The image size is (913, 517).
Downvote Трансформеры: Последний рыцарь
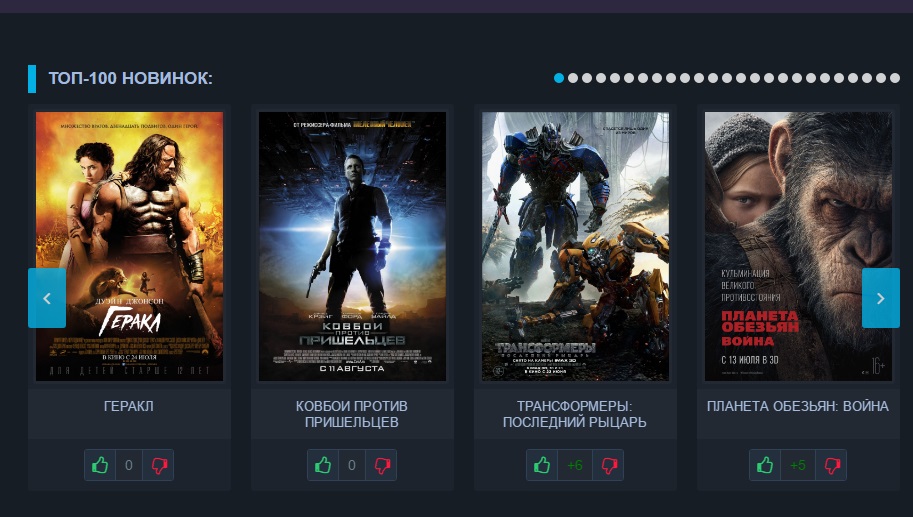pos(607,465)
